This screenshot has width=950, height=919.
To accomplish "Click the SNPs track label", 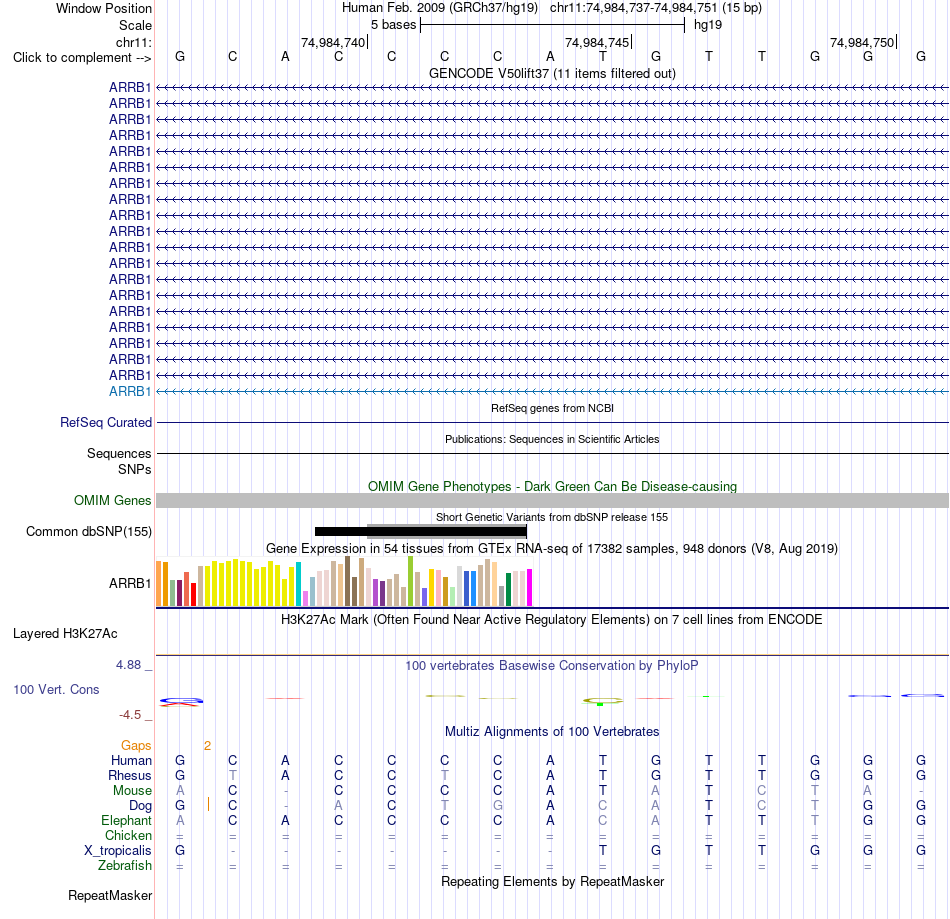I will tap(135, 469).
